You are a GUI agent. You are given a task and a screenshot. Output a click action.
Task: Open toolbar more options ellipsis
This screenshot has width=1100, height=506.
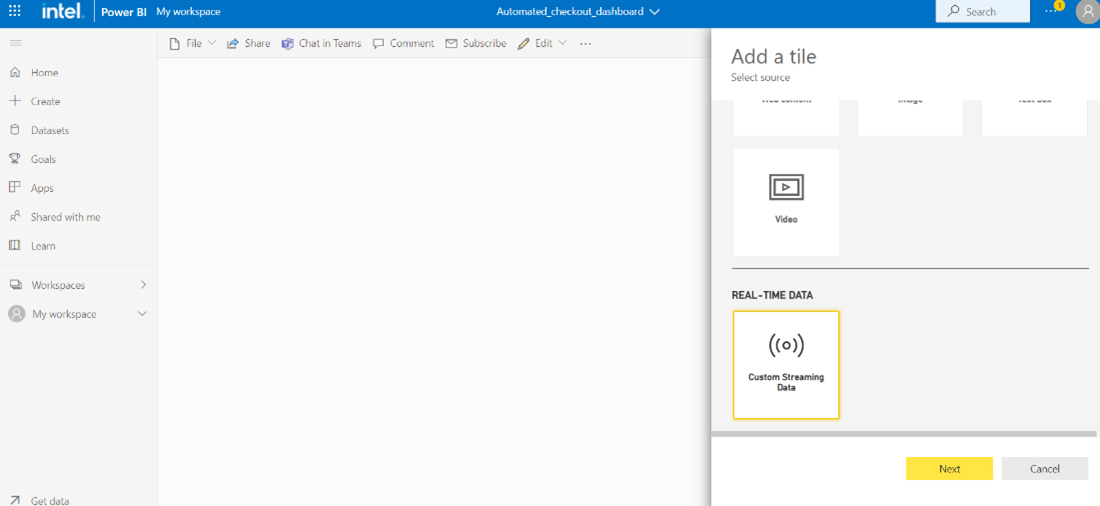585,44
